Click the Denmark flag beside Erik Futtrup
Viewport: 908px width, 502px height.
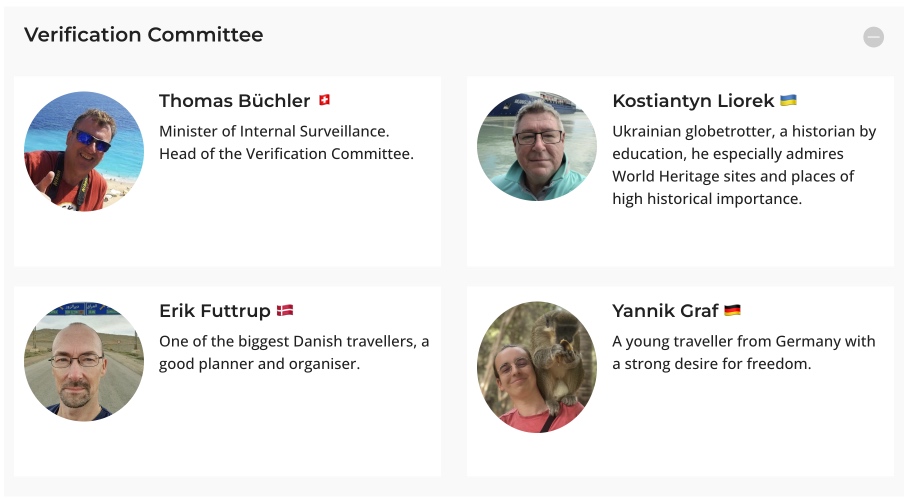click(x=285, y=311)
